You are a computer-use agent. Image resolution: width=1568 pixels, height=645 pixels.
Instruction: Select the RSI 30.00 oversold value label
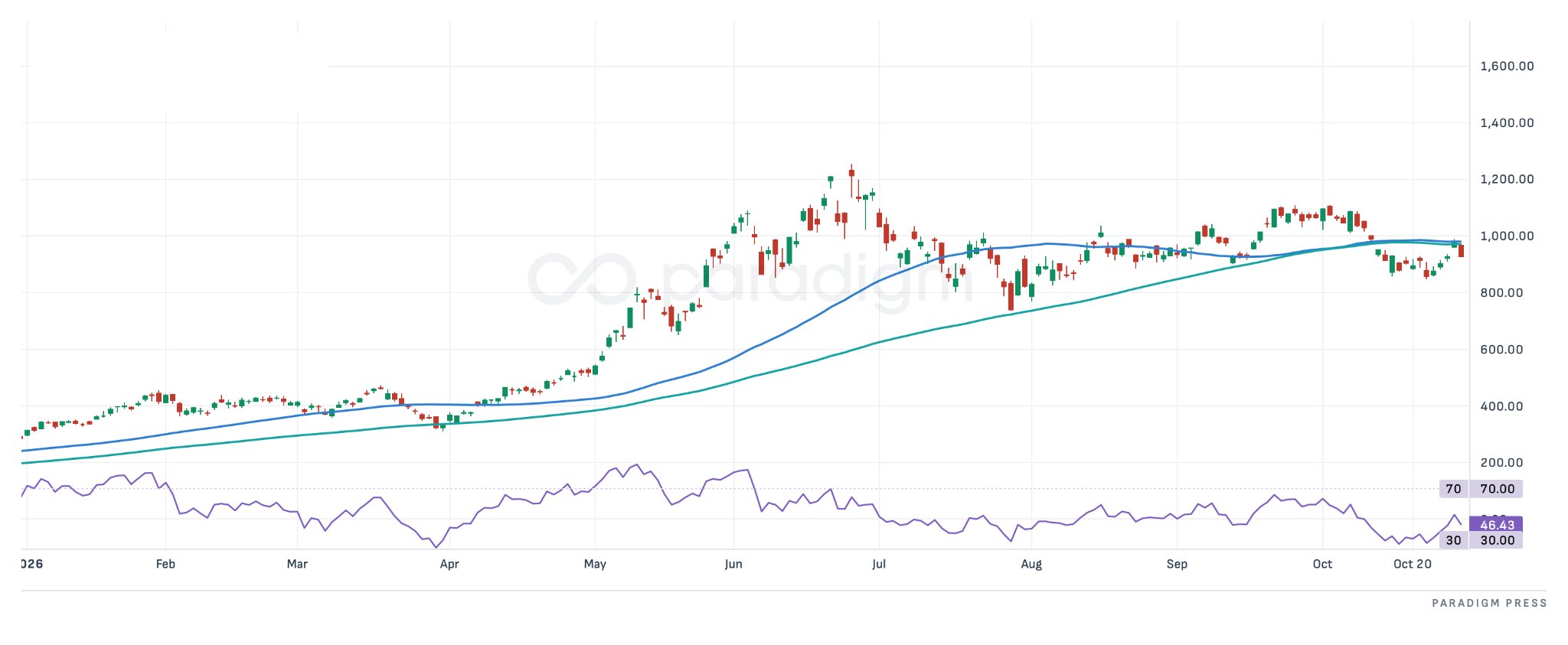1497,540
